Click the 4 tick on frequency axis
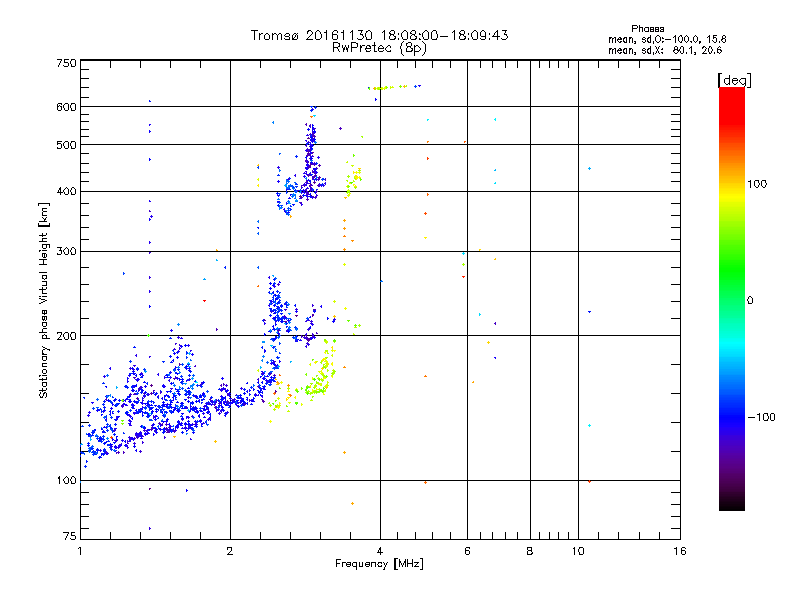800x600 pixels. click(380, 552)
